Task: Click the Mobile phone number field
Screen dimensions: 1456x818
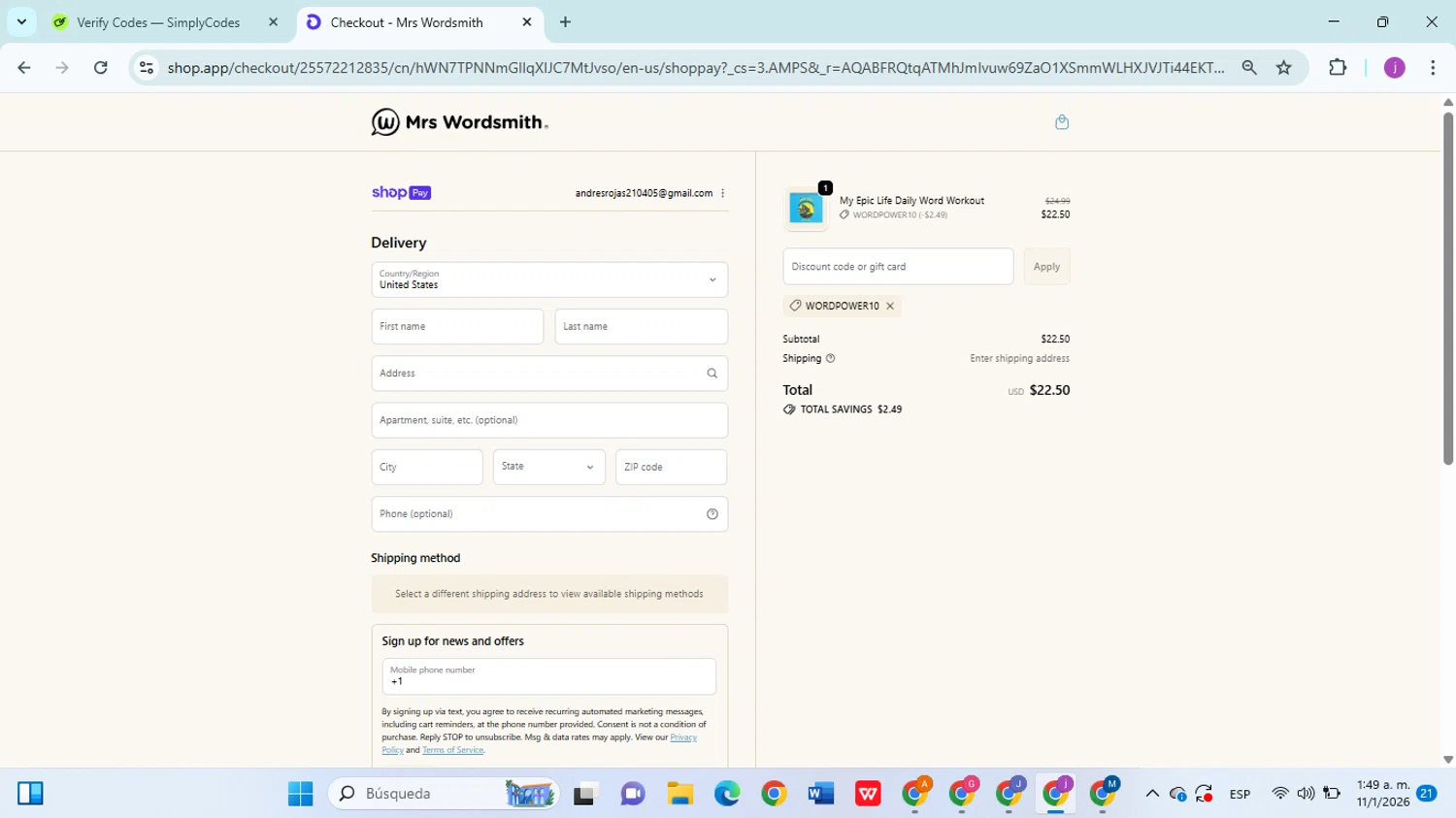Action: [549, 676]
